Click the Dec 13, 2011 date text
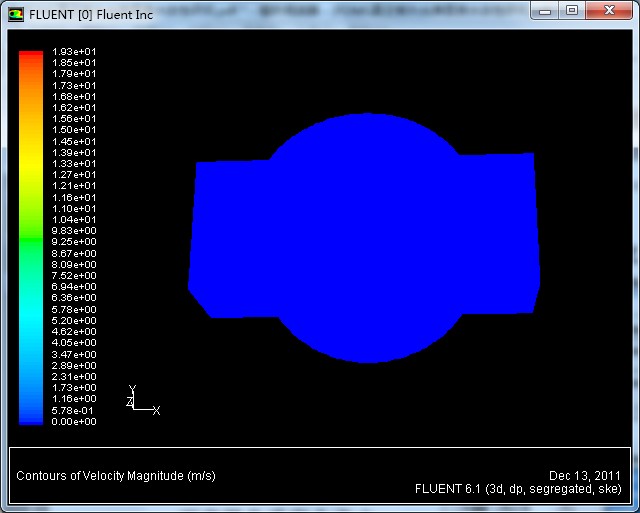Viewport: 640px width, 513px height. tap(584, 475)
